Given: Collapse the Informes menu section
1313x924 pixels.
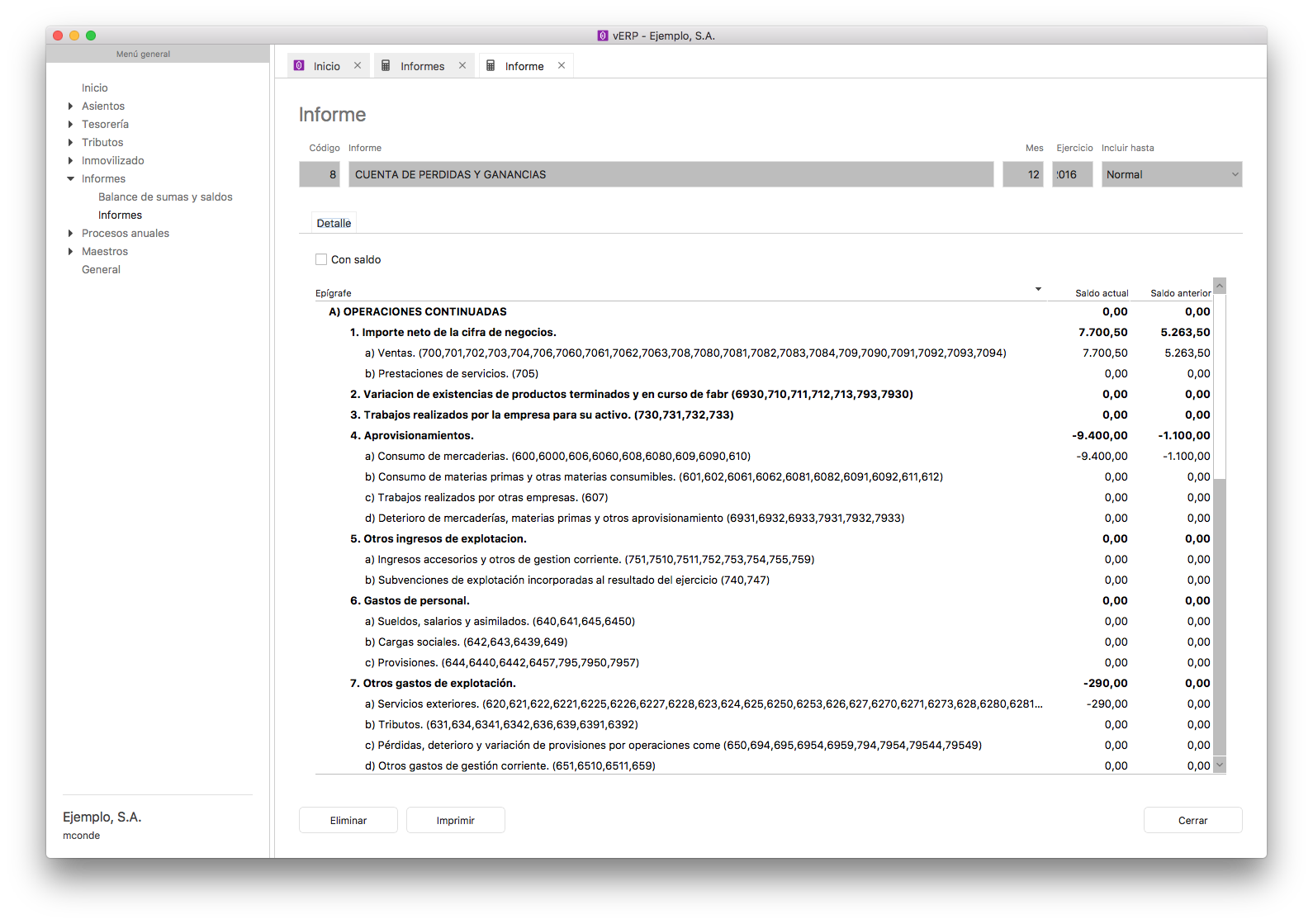Looking at the screenshot, I should 70,178.
